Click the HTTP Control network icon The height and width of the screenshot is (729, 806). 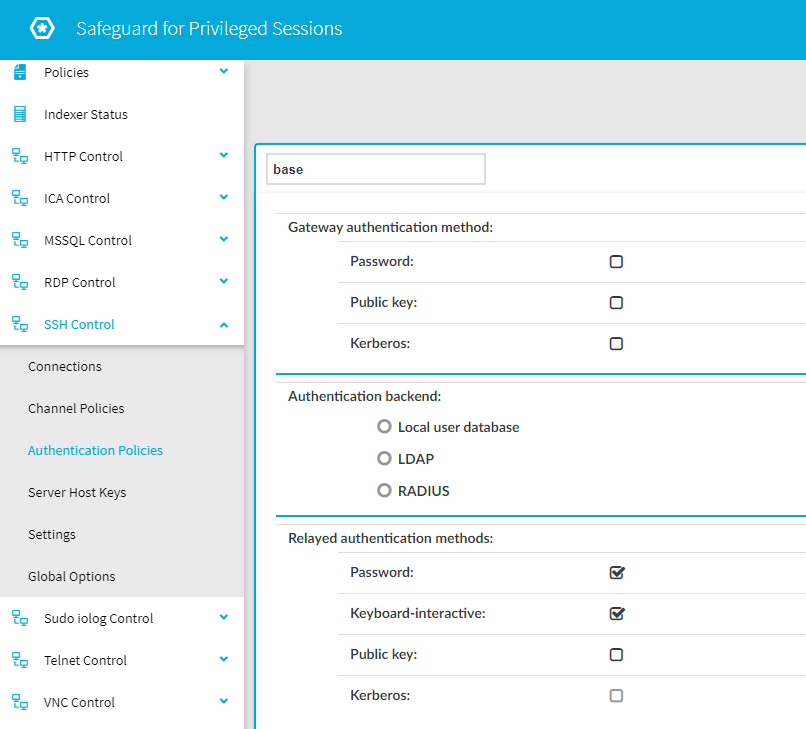point(20,156)
